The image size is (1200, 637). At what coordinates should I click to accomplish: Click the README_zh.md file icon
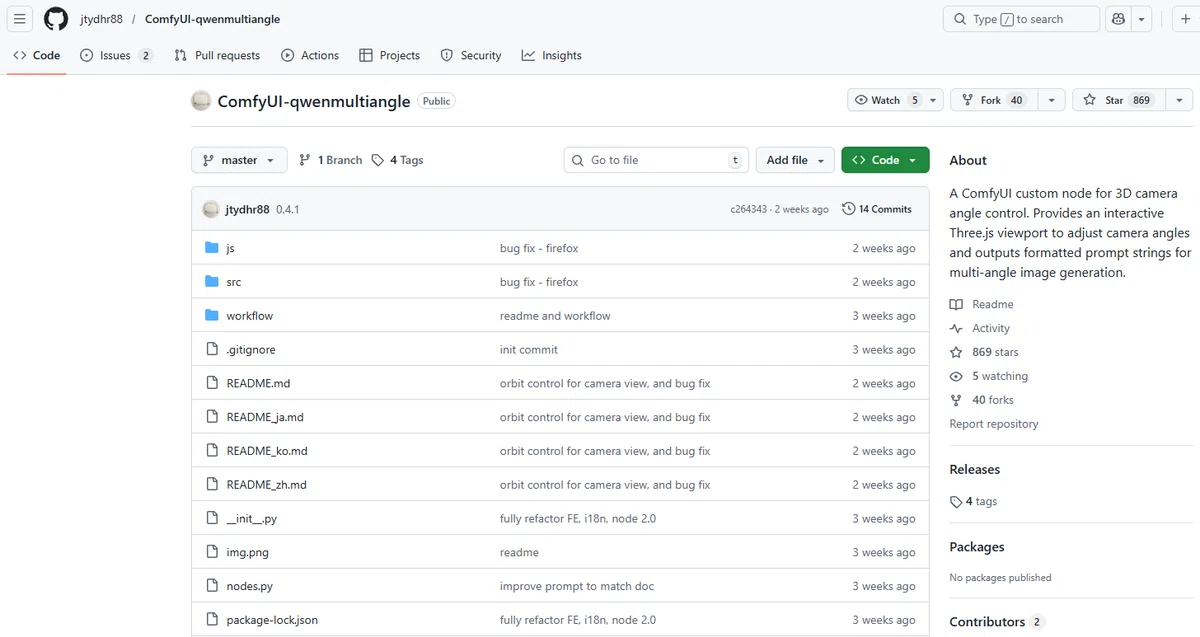(211, 485)
